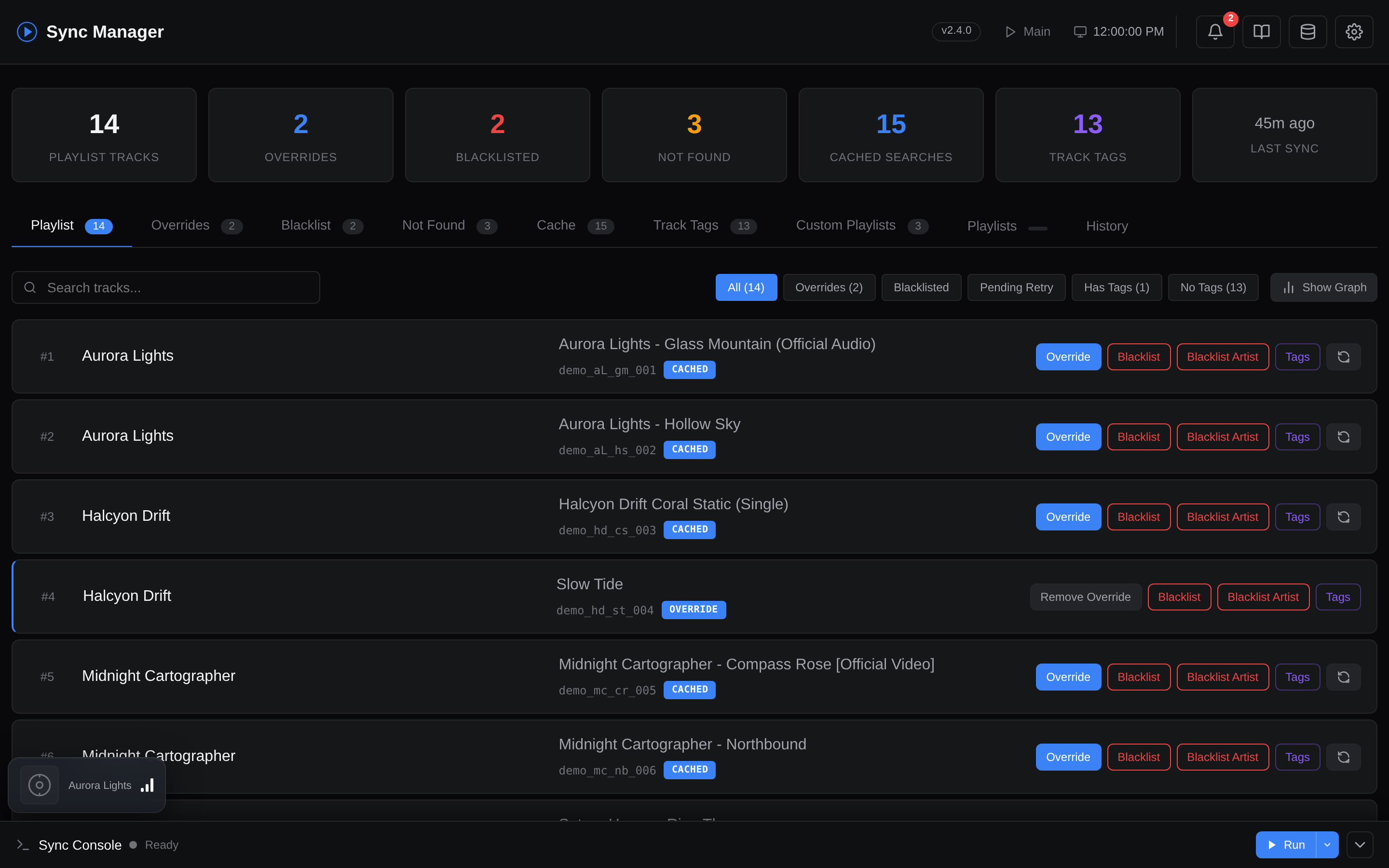Click the CACHED badge on Glass Mountain
Image resolution: width=1389 pixels, height=868 pixels.
[689, 370]
